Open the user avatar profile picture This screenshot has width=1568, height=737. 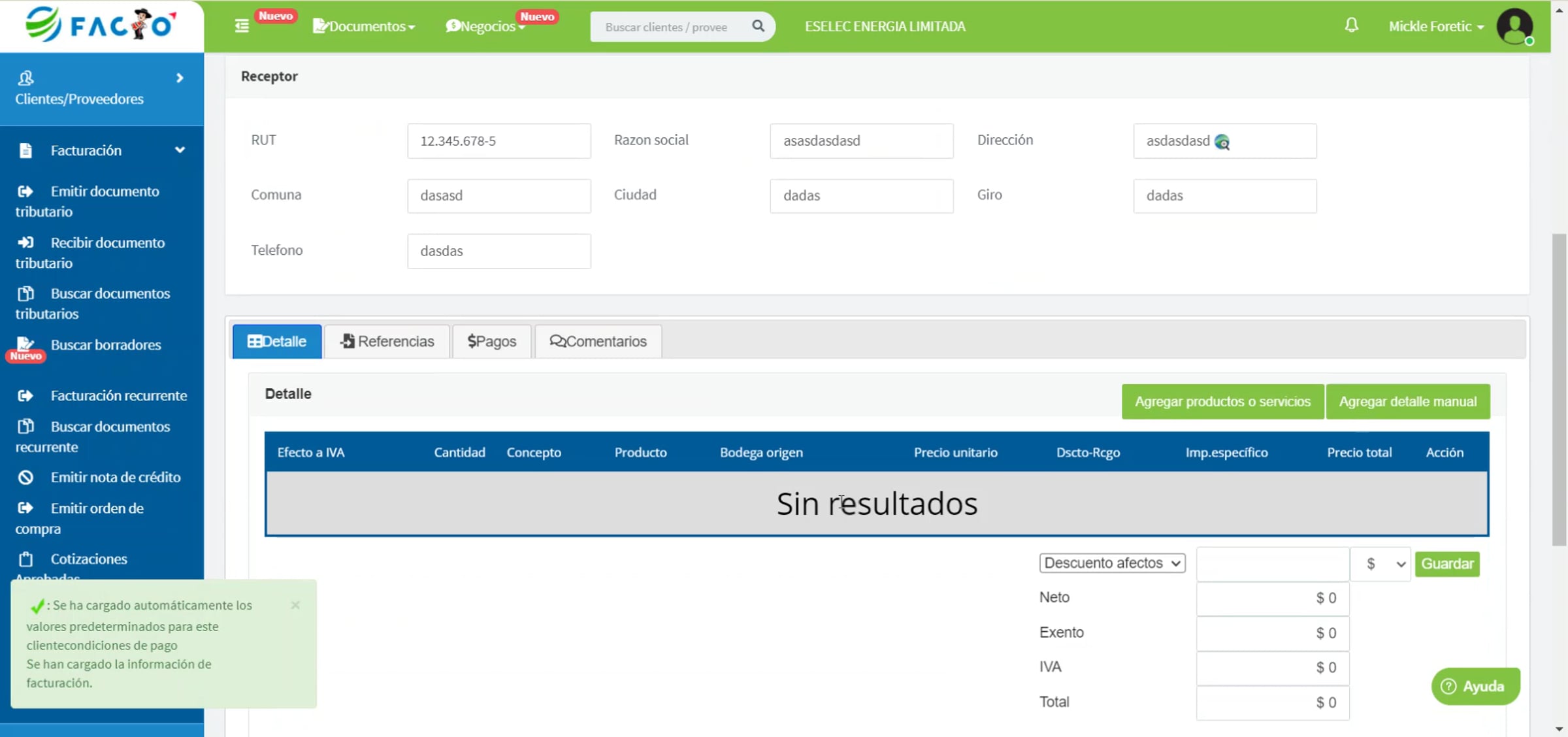click(1514, 26)
